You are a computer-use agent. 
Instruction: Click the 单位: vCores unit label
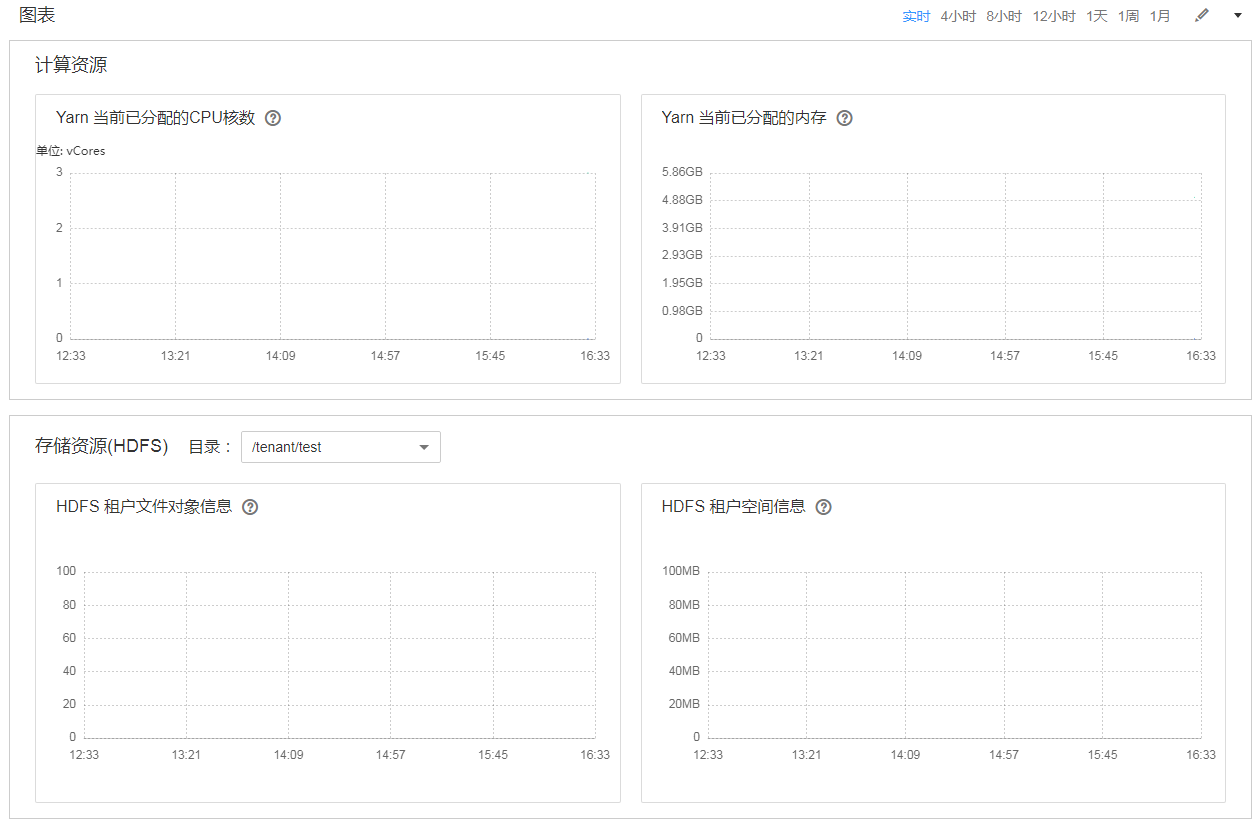tap(70, 151)
